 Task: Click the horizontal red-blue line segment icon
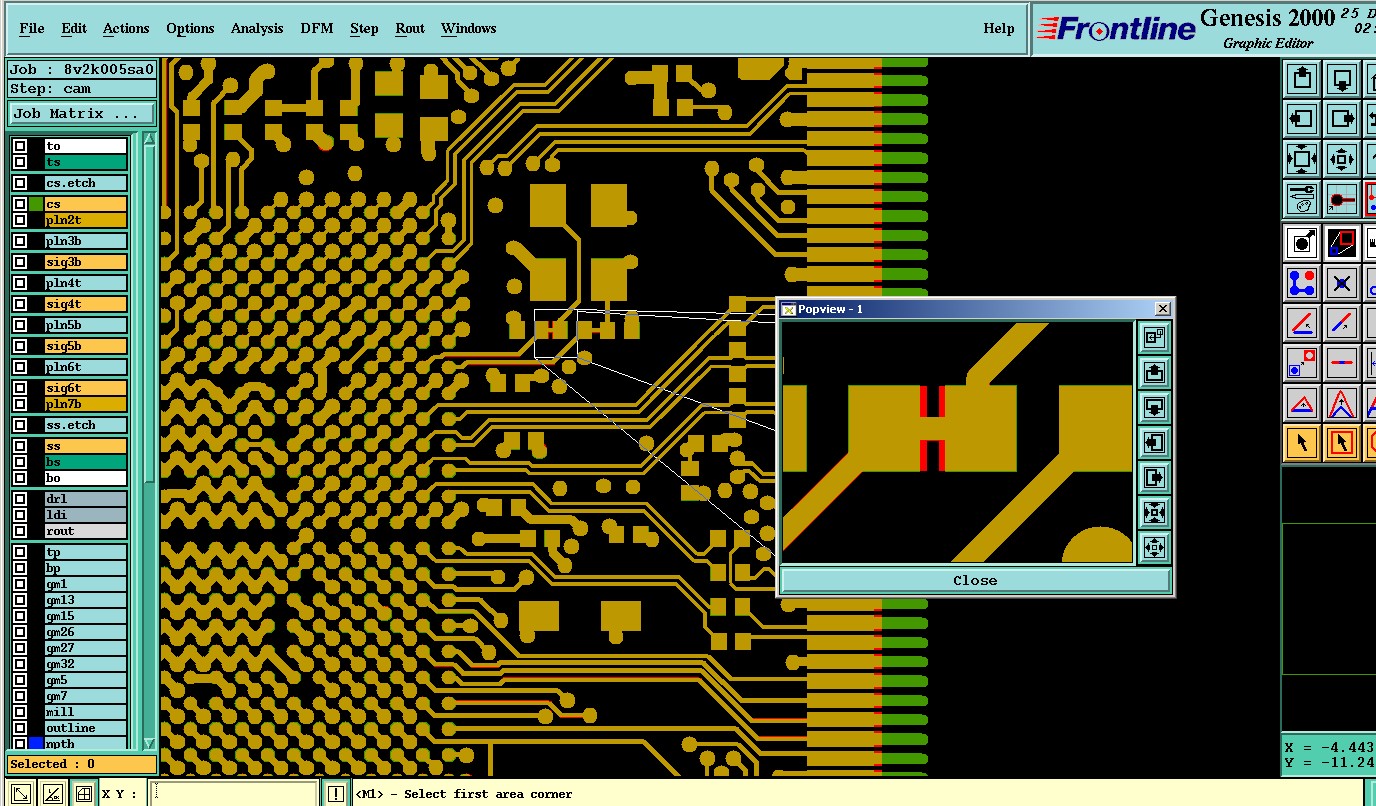tap(1341, 363)
